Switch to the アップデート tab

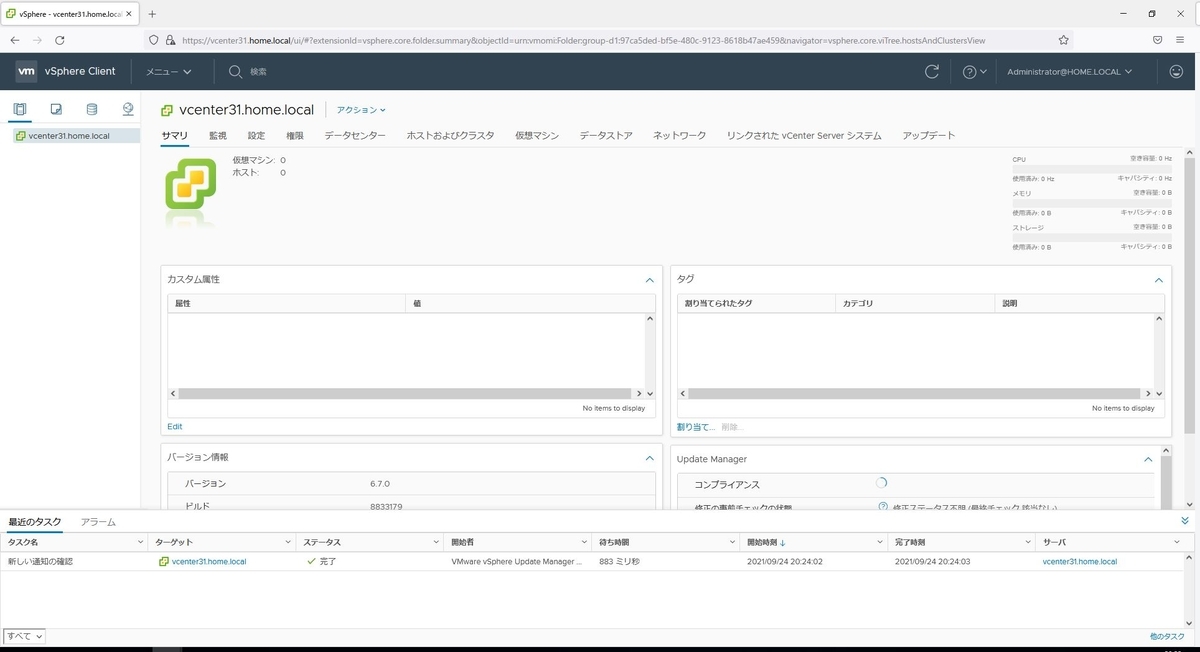(929, 135)
